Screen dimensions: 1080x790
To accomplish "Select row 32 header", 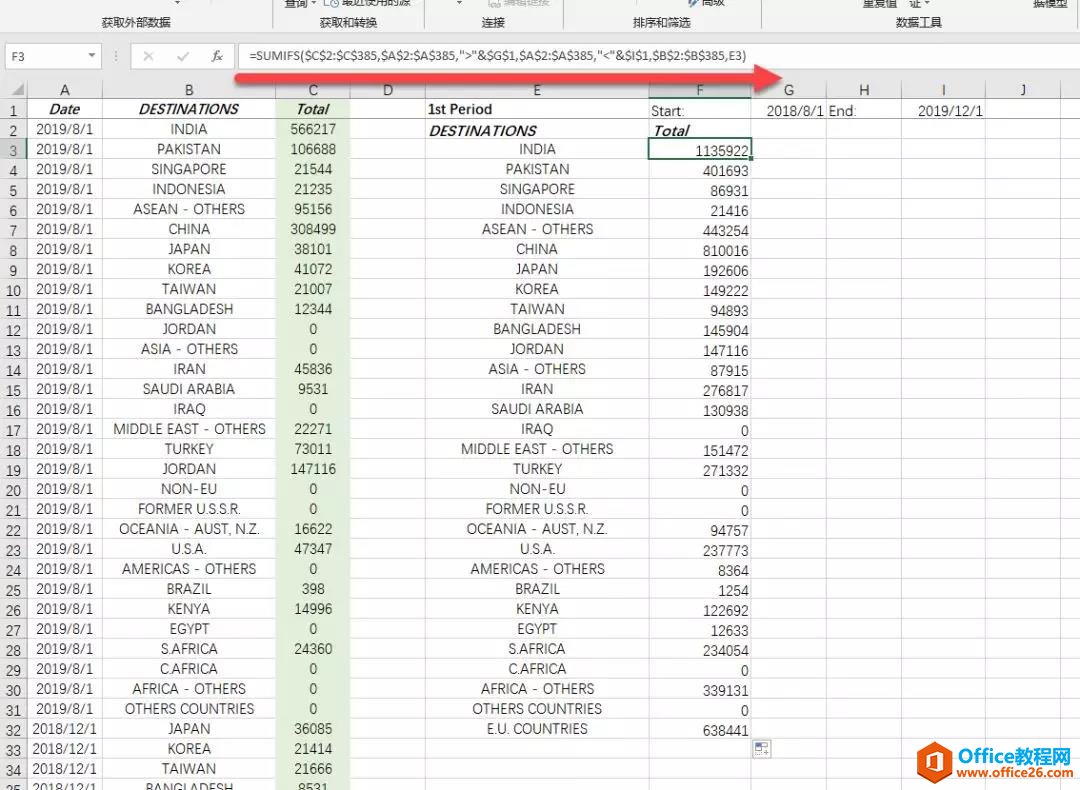I will pos(14,729).
